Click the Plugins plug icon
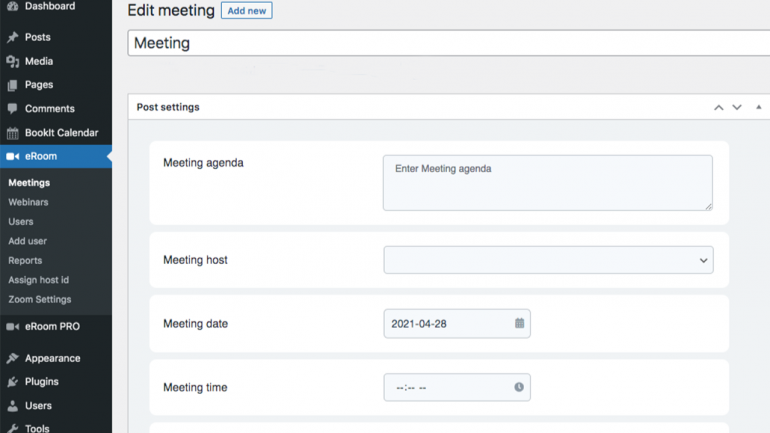Viewport: 770px width, 433px height. tap(13, 381)
